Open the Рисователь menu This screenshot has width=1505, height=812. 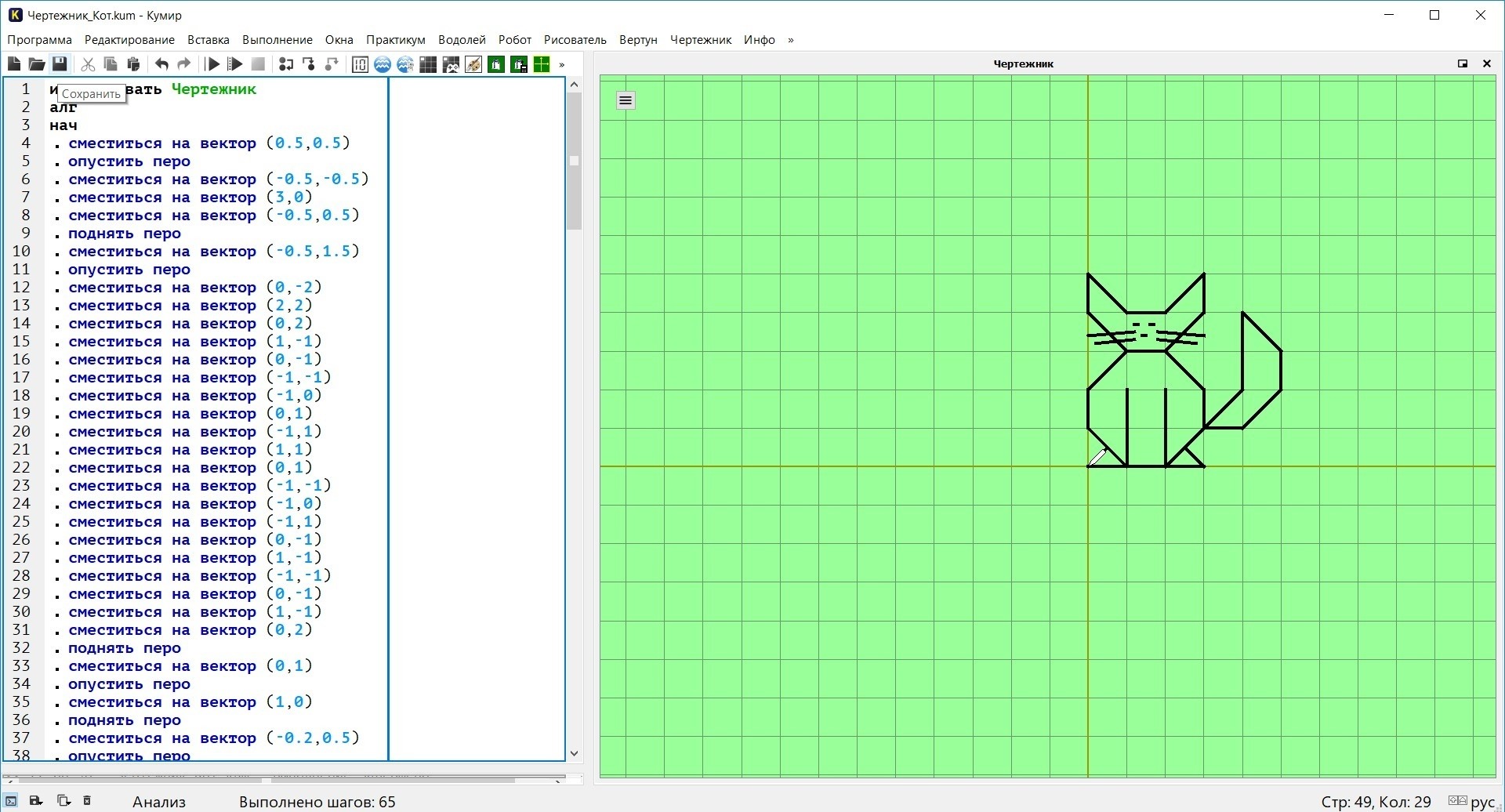575,40
